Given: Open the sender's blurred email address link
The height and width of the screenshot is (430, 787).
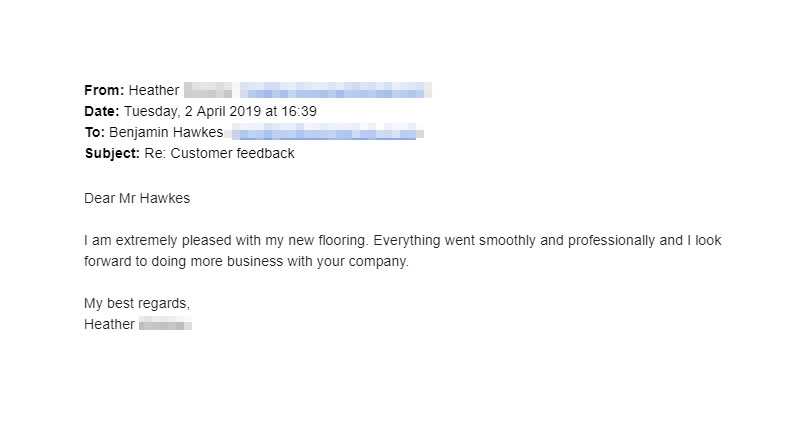Looking at the screenshot, I should click(x=335, y=90).
